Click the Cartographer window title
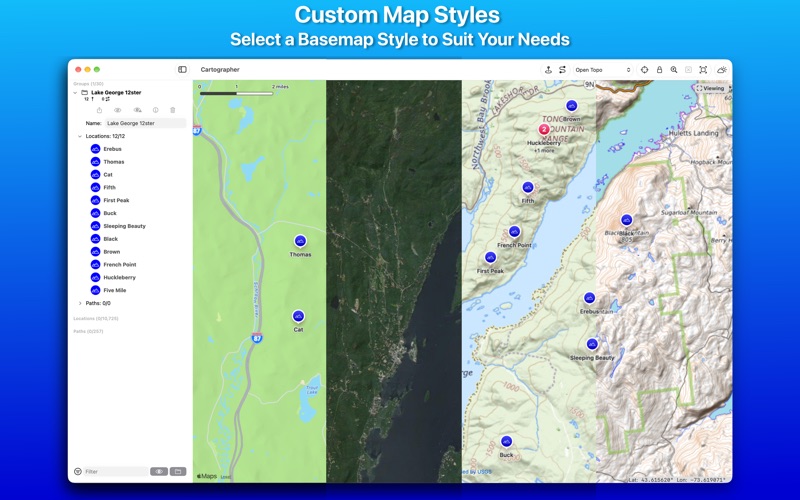 [220, 70]
